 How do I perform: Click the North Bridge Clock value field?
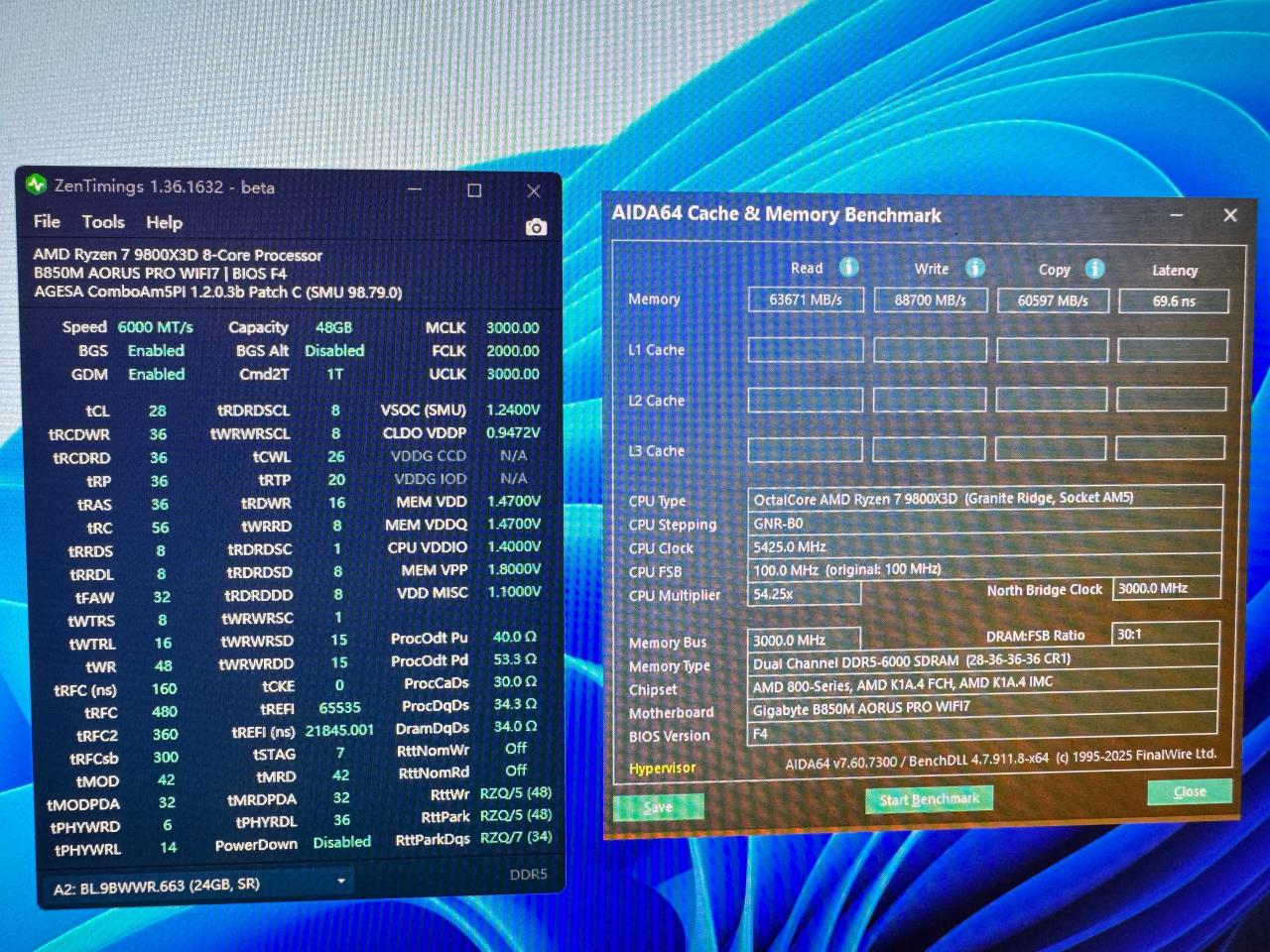tap(1167, 588)
